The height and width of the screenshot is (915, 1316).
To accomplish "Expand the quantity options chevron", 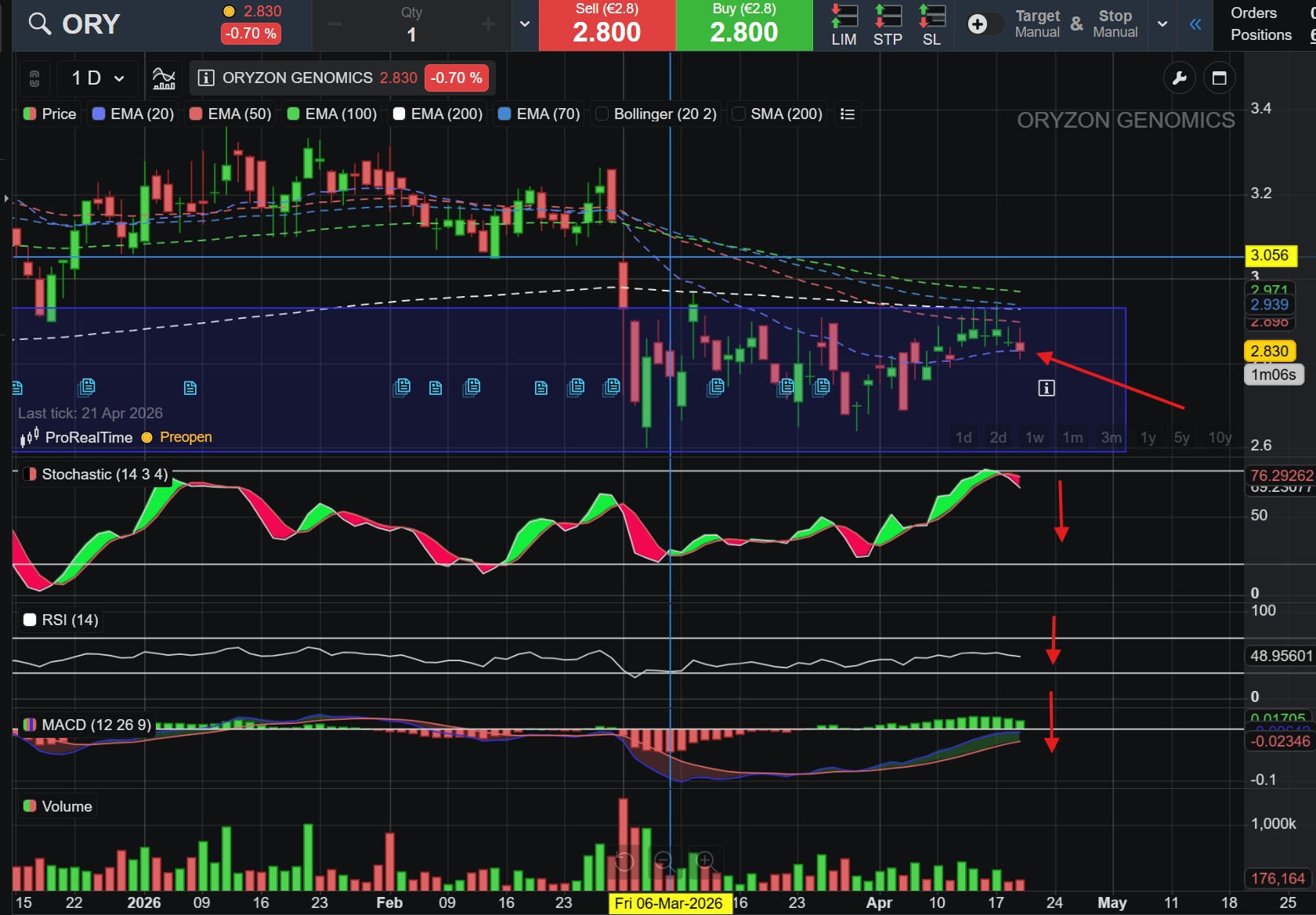I will pos(525,24).
